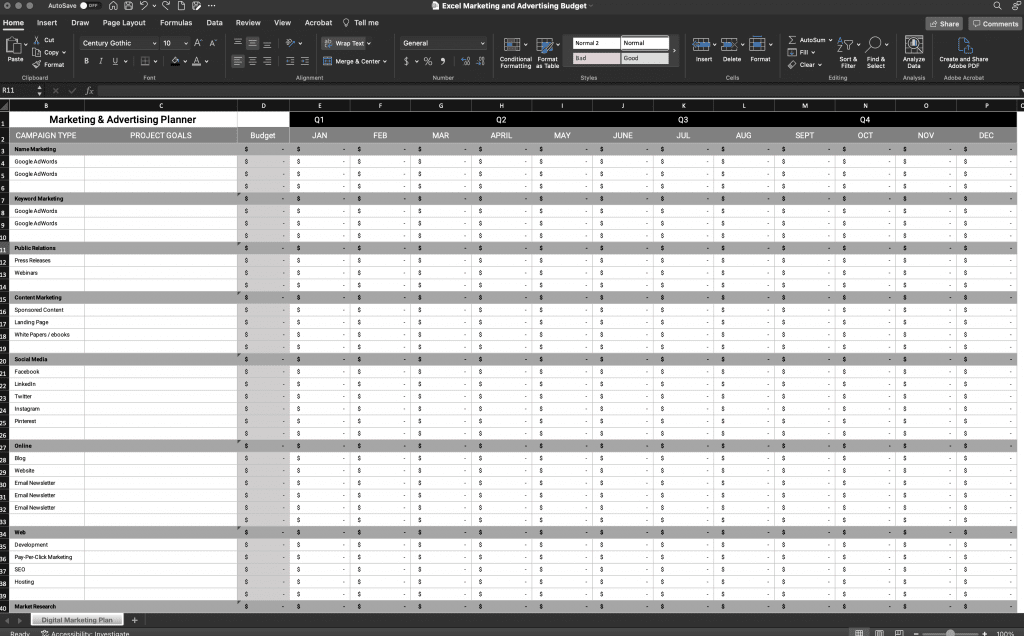The image size is (1024, 636).
Task: Toggle align text left
Action: [238, 61]
